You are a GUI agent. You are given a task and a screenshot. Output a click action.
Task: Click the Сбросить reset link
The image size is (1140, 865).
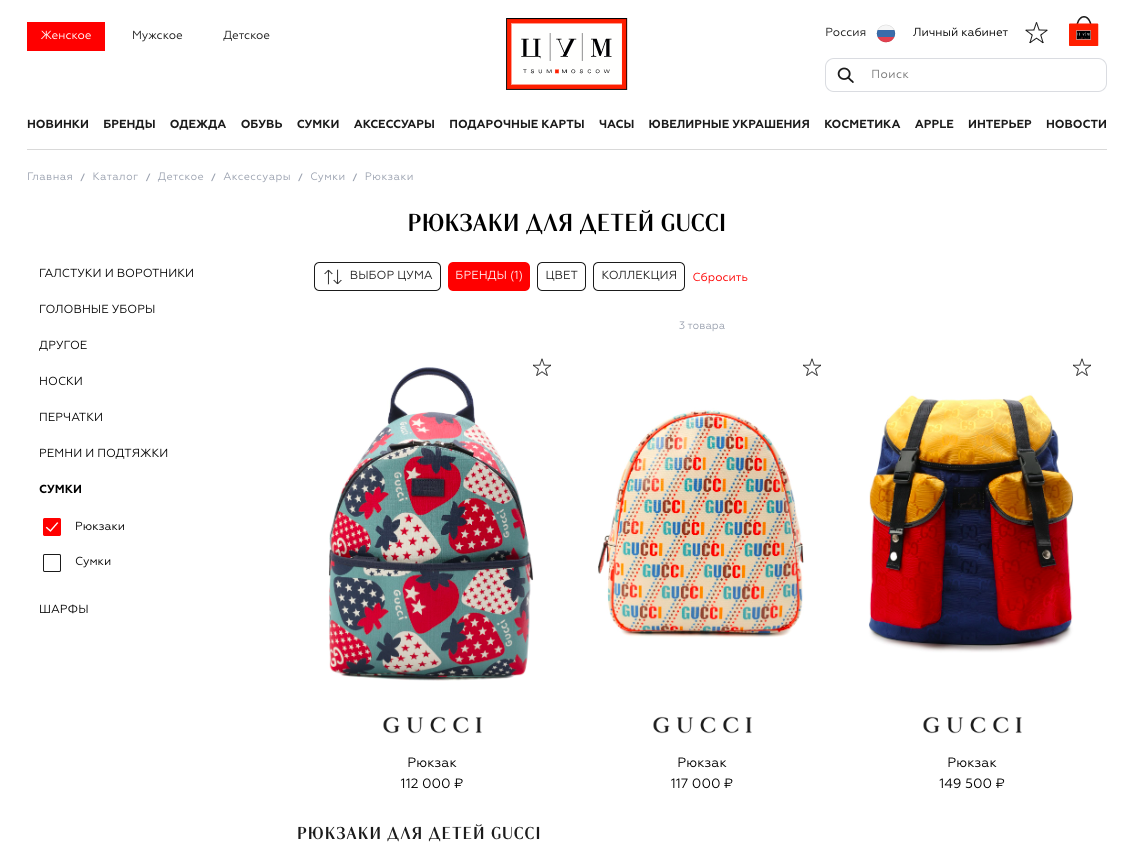[x=720, y=277]
